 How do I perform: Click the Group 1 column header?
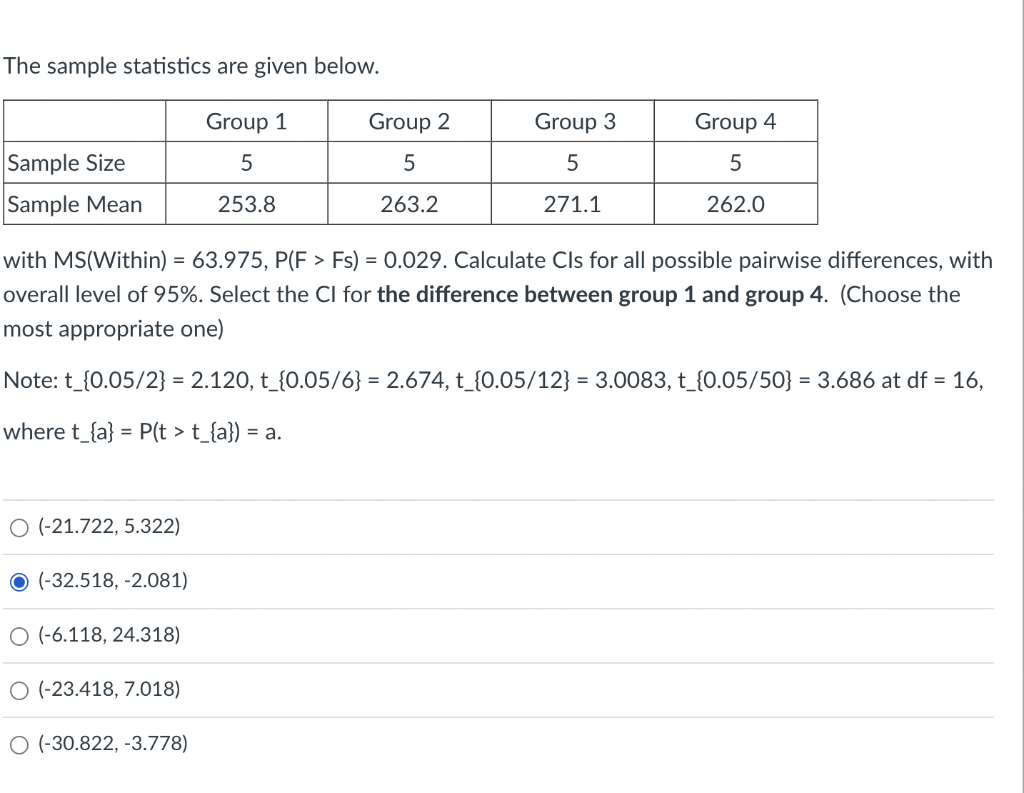tap(246, 121)
